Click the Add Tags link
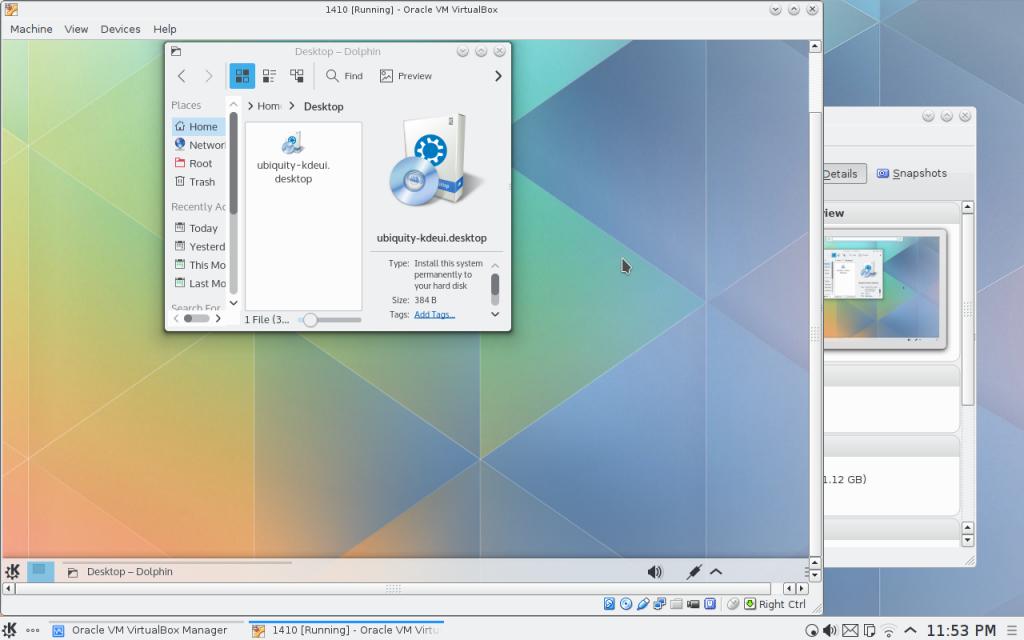 pos(434,314)
